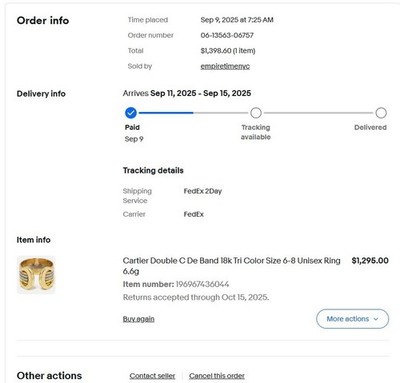Image resolution: width=400 pixels, height=383 pixels.
Task: Contact seller about this order
Action: click(x=152, y=376)
